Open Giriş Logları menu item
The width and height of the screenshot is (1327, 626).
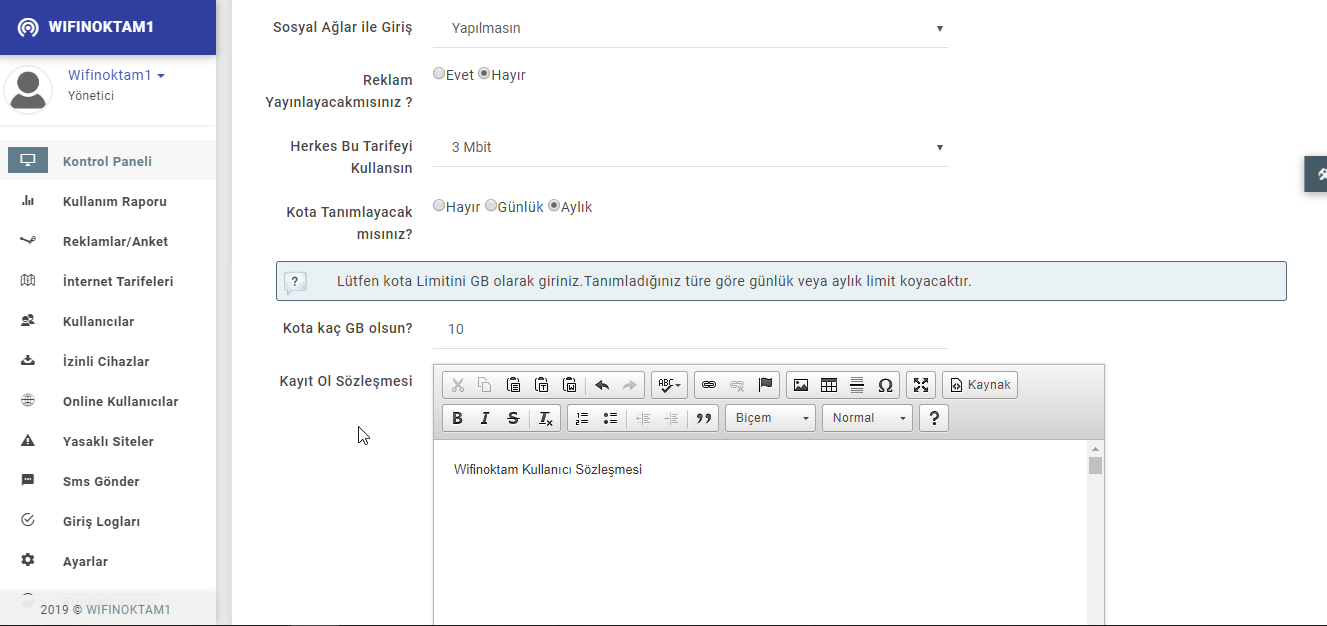pos(108,521)
